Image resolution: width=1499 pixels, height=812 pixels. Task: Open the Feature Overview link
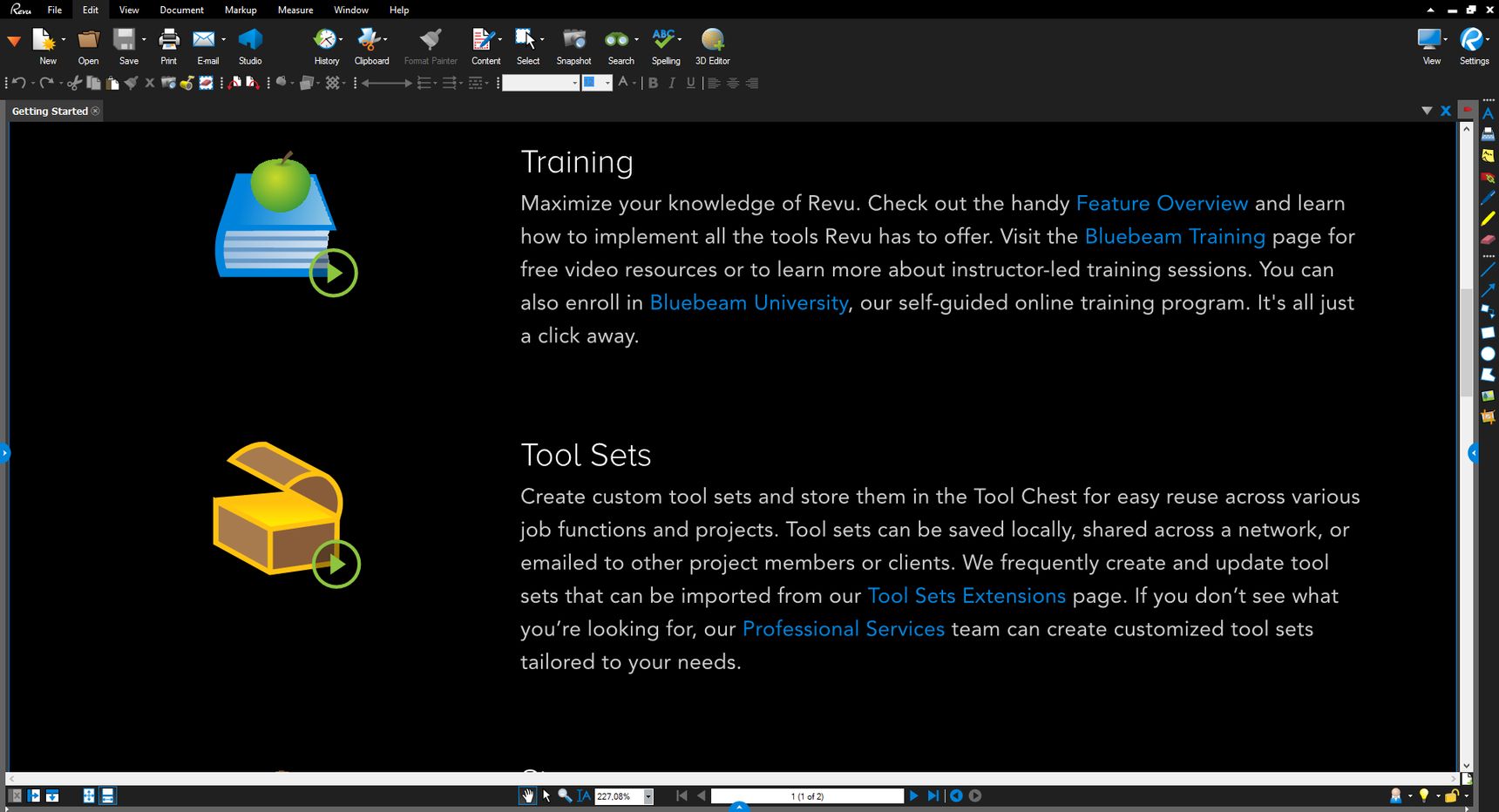point(1162,203)
